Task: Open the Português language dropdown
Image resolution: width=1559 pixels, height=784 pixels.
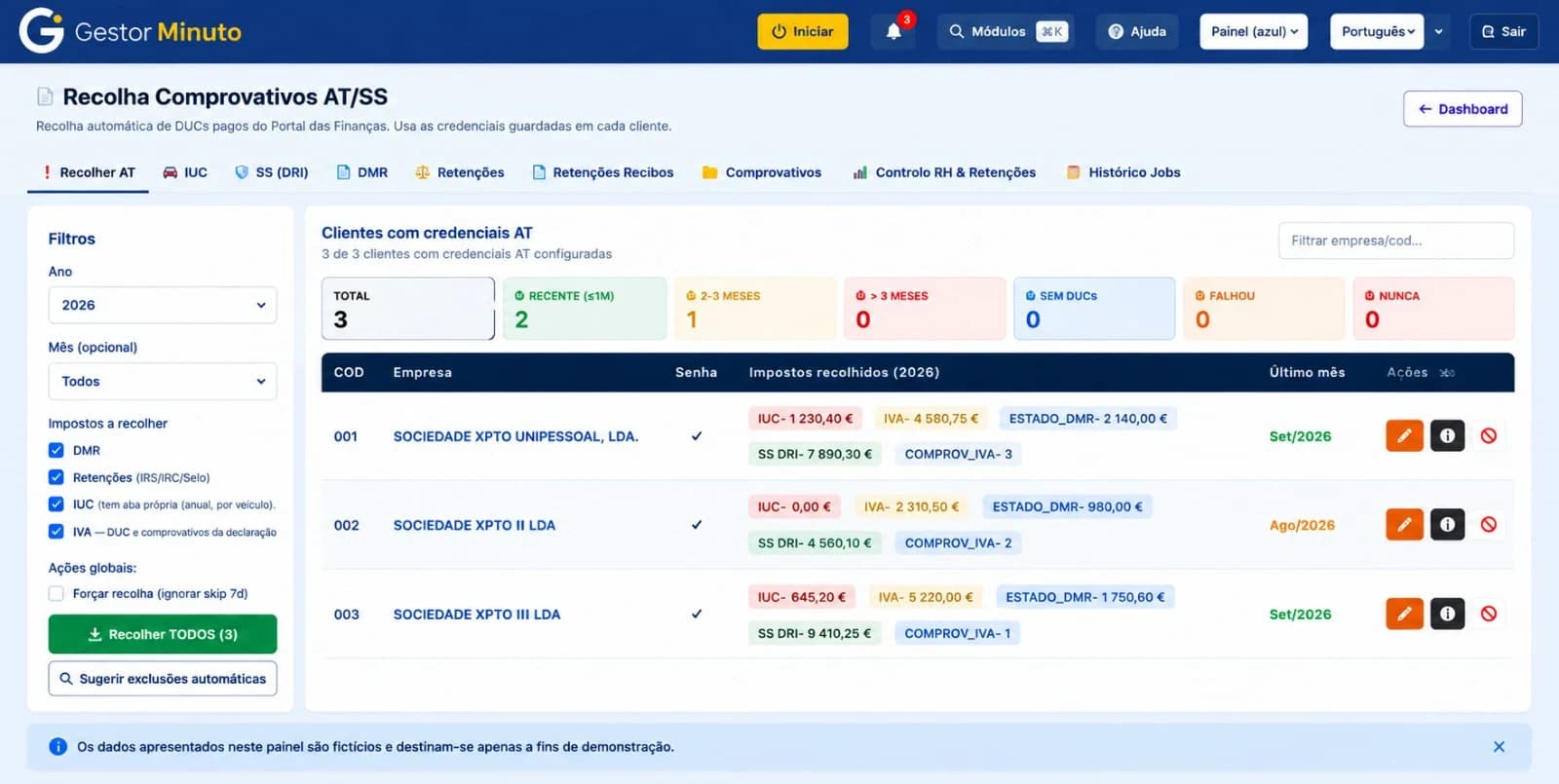Action: [x=1377, y=31]
